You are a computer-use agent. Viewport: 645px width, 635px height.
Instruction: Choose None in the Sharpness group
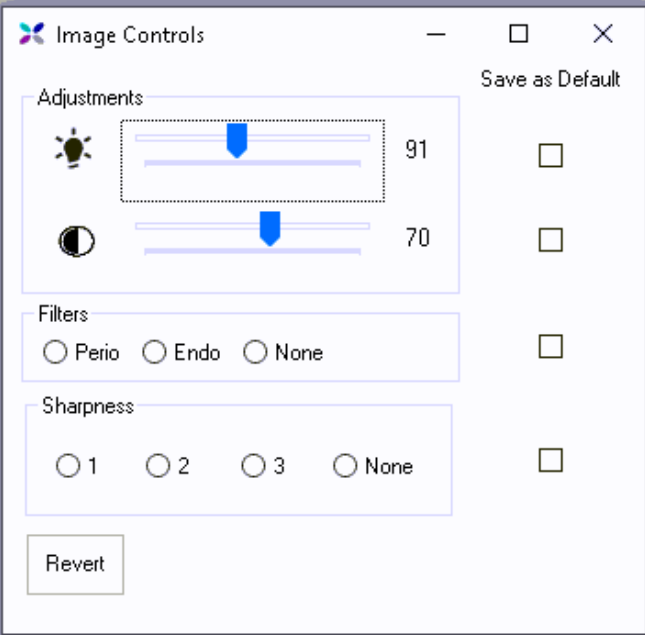click(x=345, y=466)
